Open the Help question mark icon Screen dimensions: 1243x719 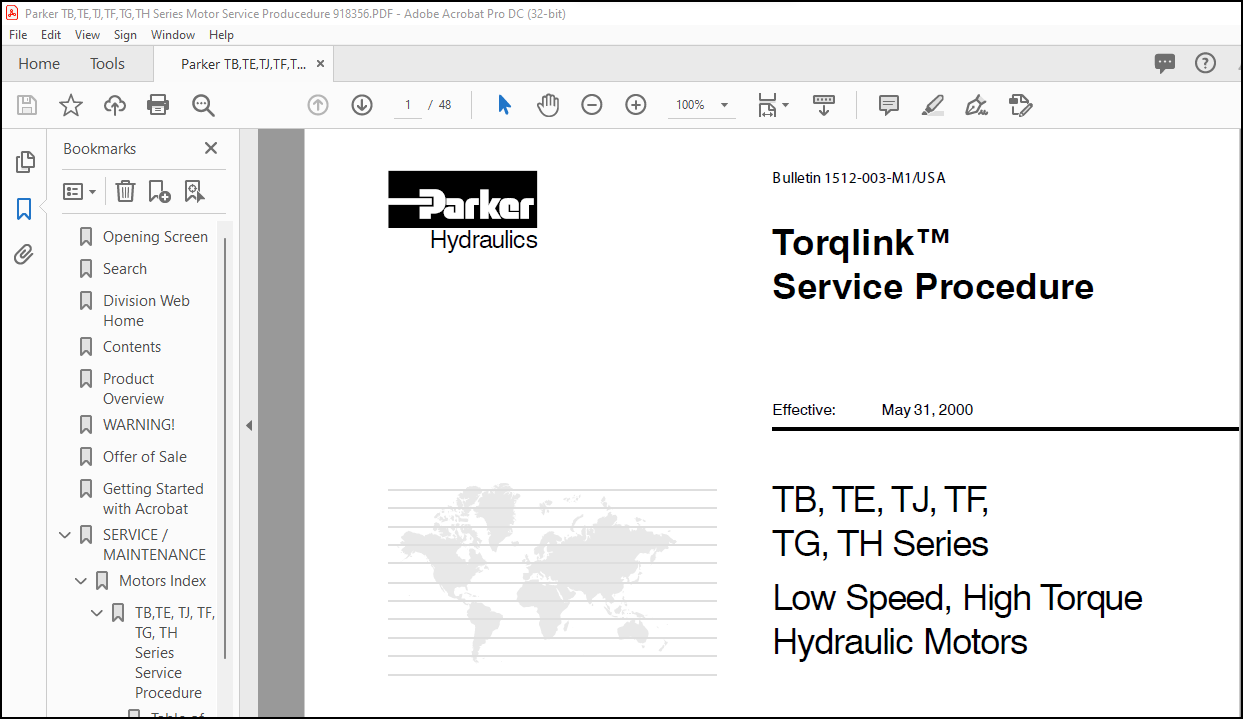coord(1205,64)
